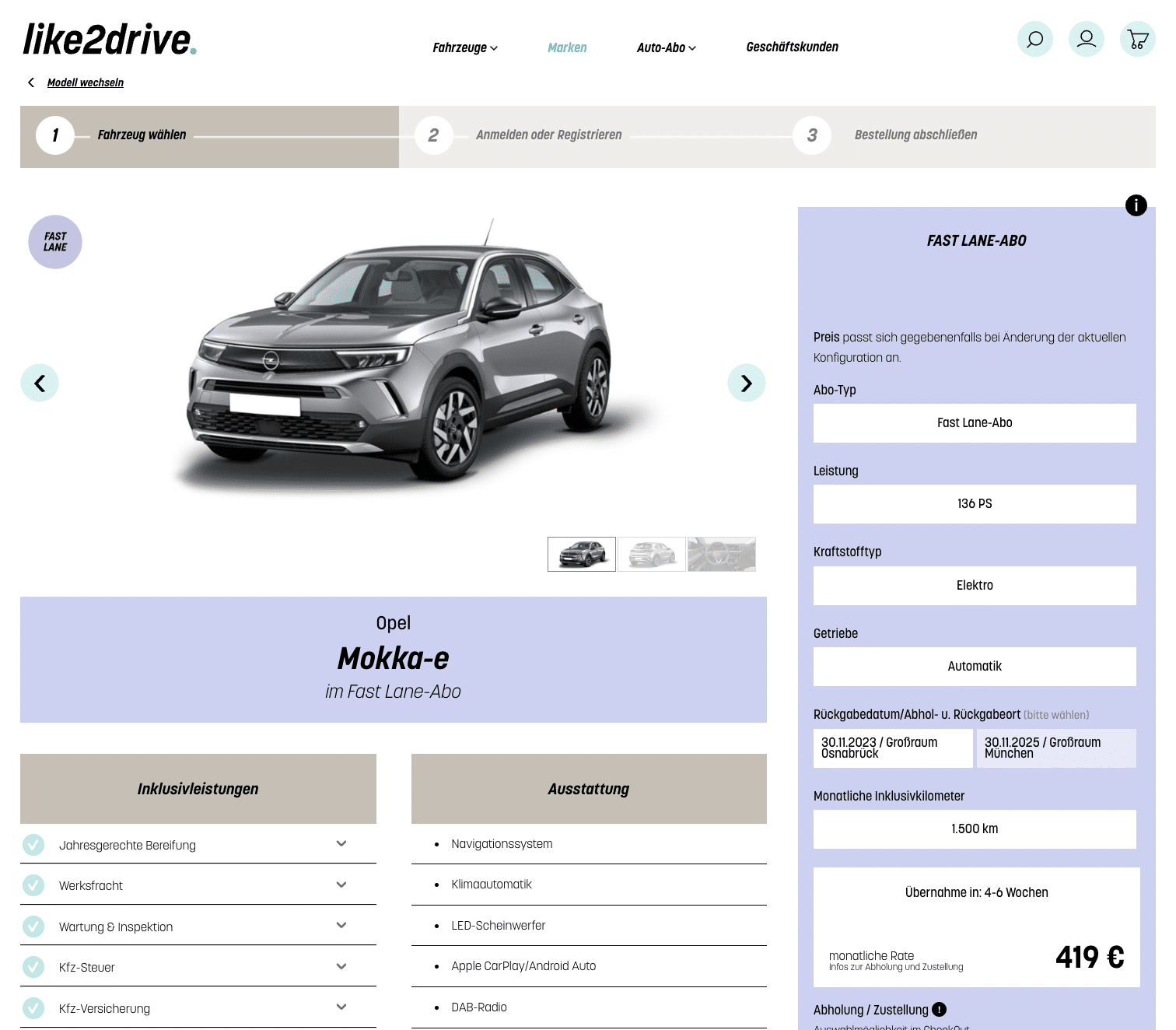
Task: Open Geschäftskunden menu item
Action: [793, 47]
